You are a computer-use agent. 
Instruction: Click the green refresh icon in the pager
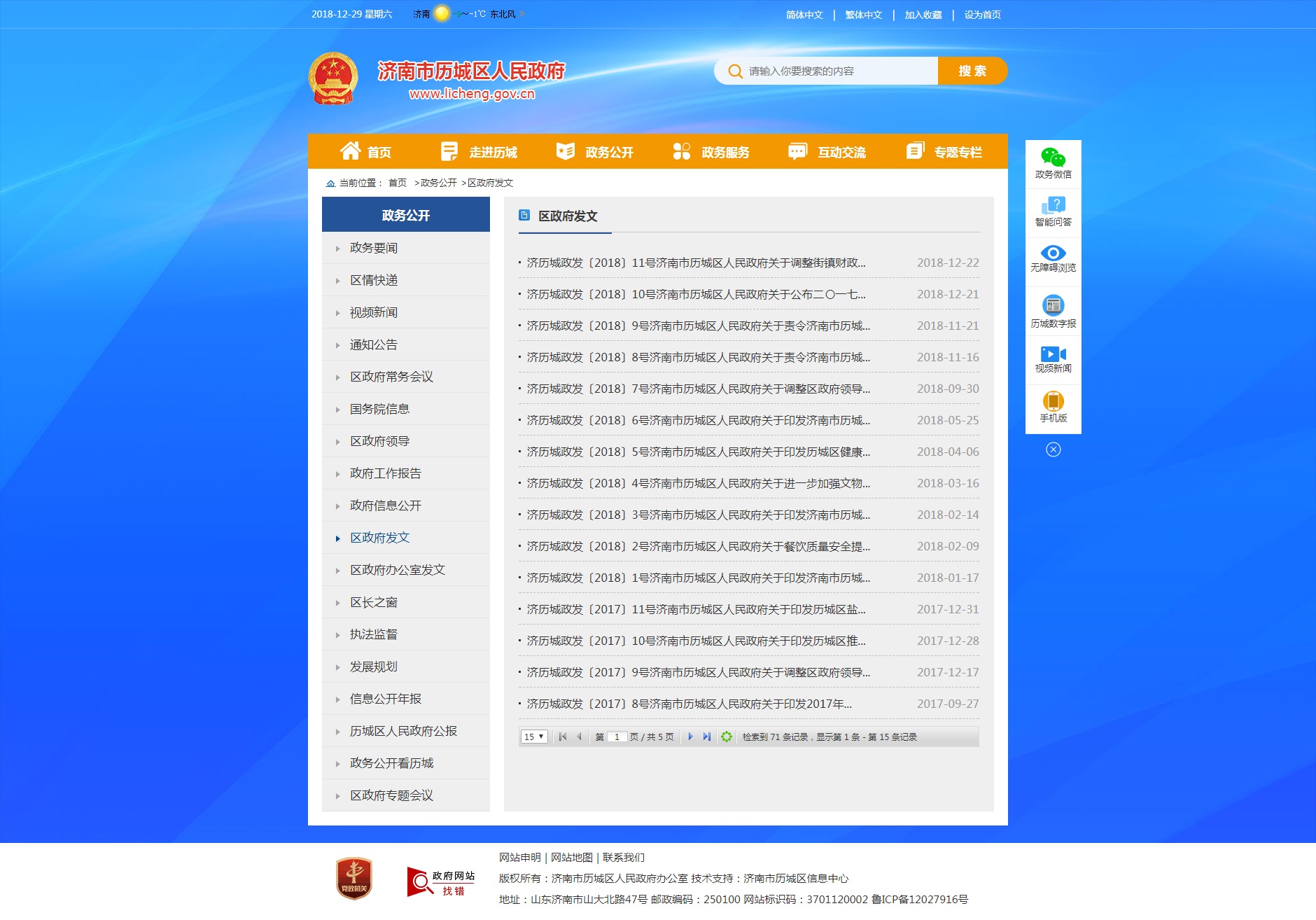727,737
